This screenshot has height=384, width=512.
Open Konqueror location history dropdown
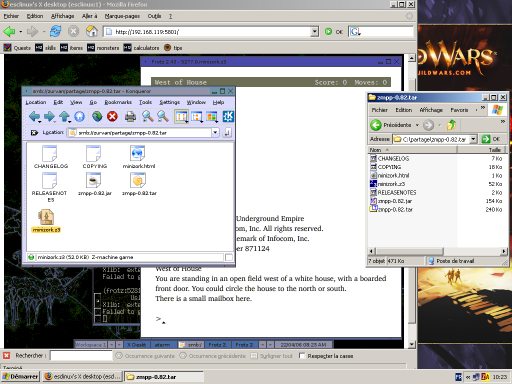[215, 133]
